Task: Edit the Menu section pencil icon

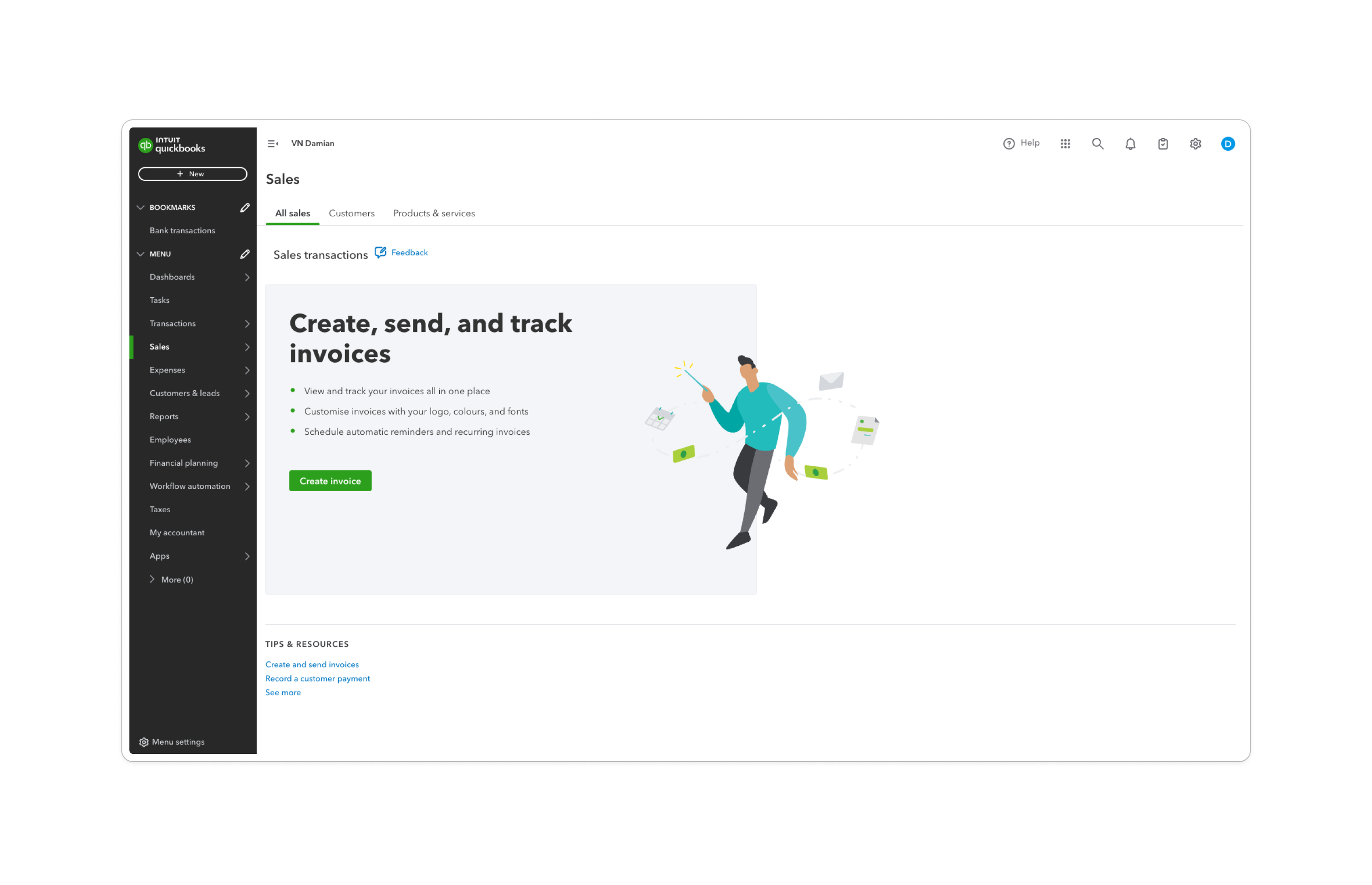Action: (x=245, y=254)
